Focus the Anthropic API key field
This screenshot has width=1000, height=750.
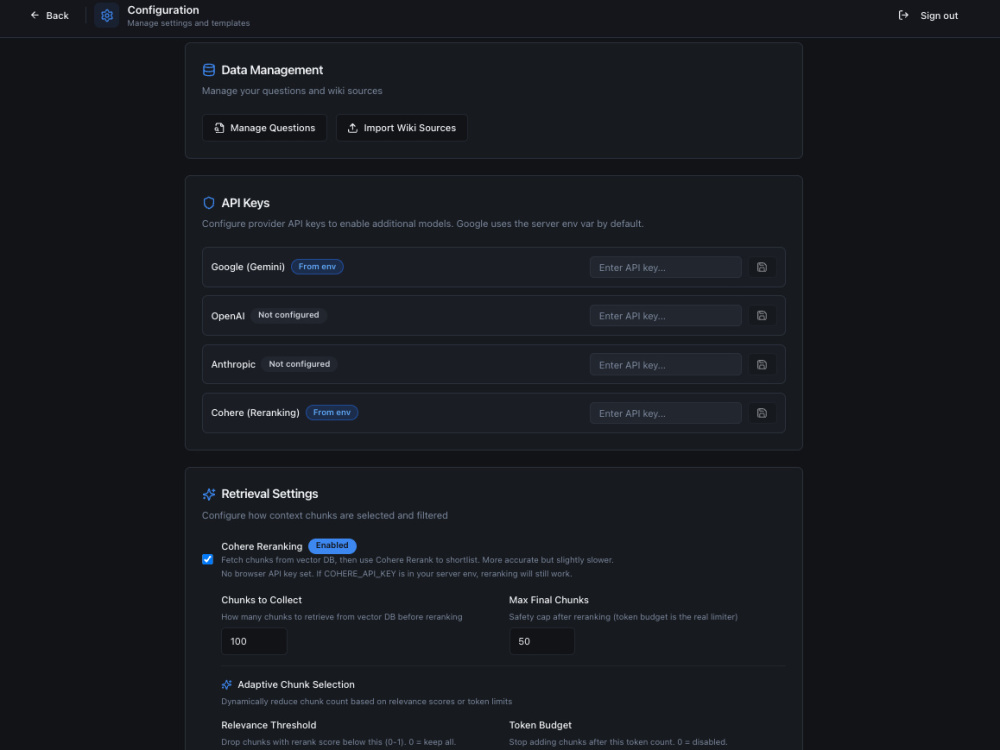665,365
